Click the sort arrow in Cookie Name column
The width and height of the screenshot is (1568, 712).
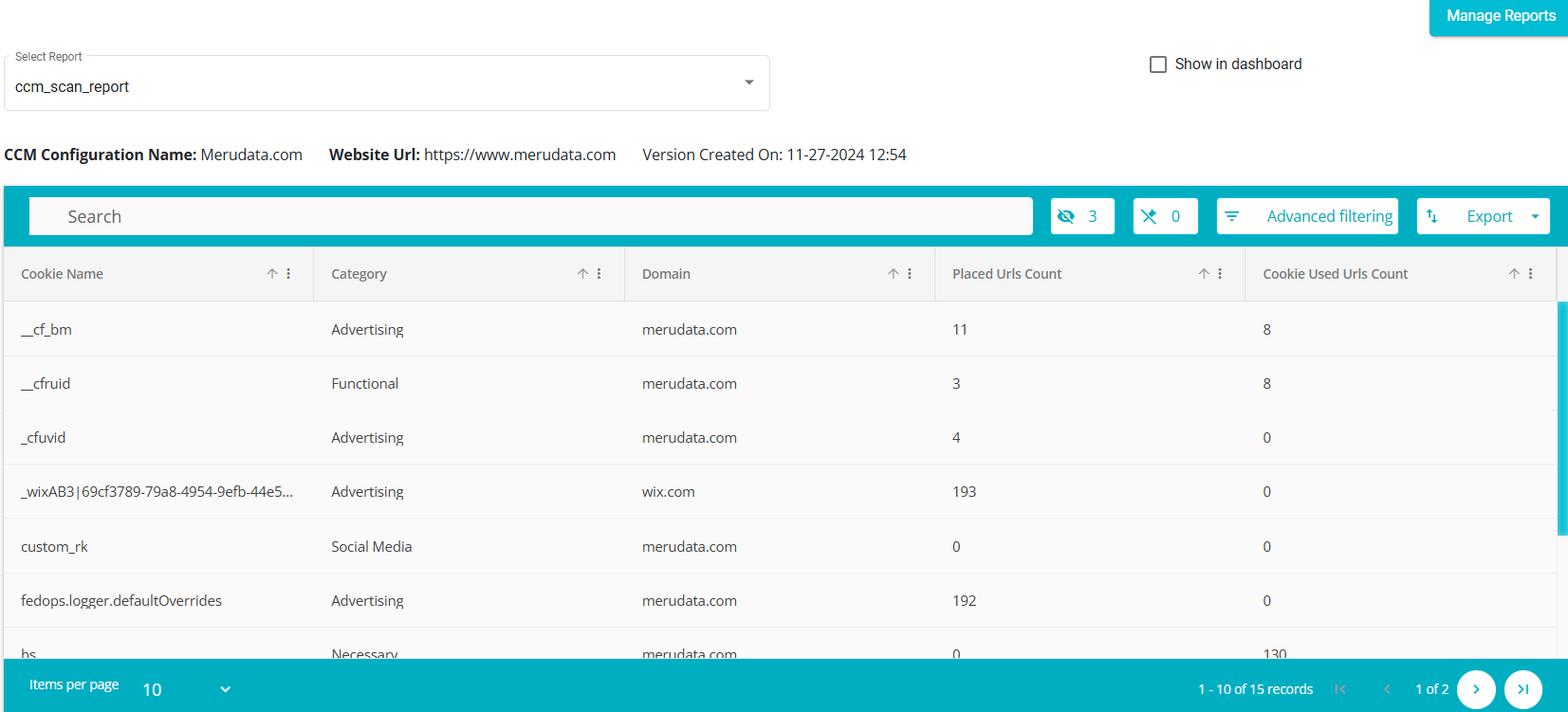click(x=272, y=274)
